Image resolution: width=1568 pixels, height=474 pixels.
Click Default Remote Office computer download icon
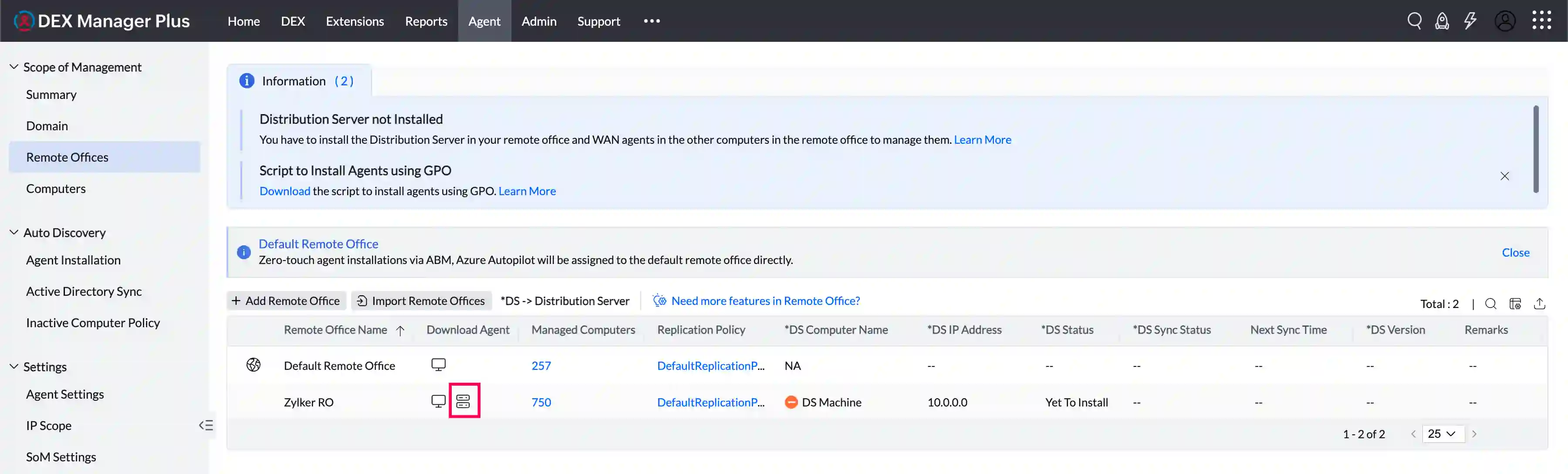point(438,365)
